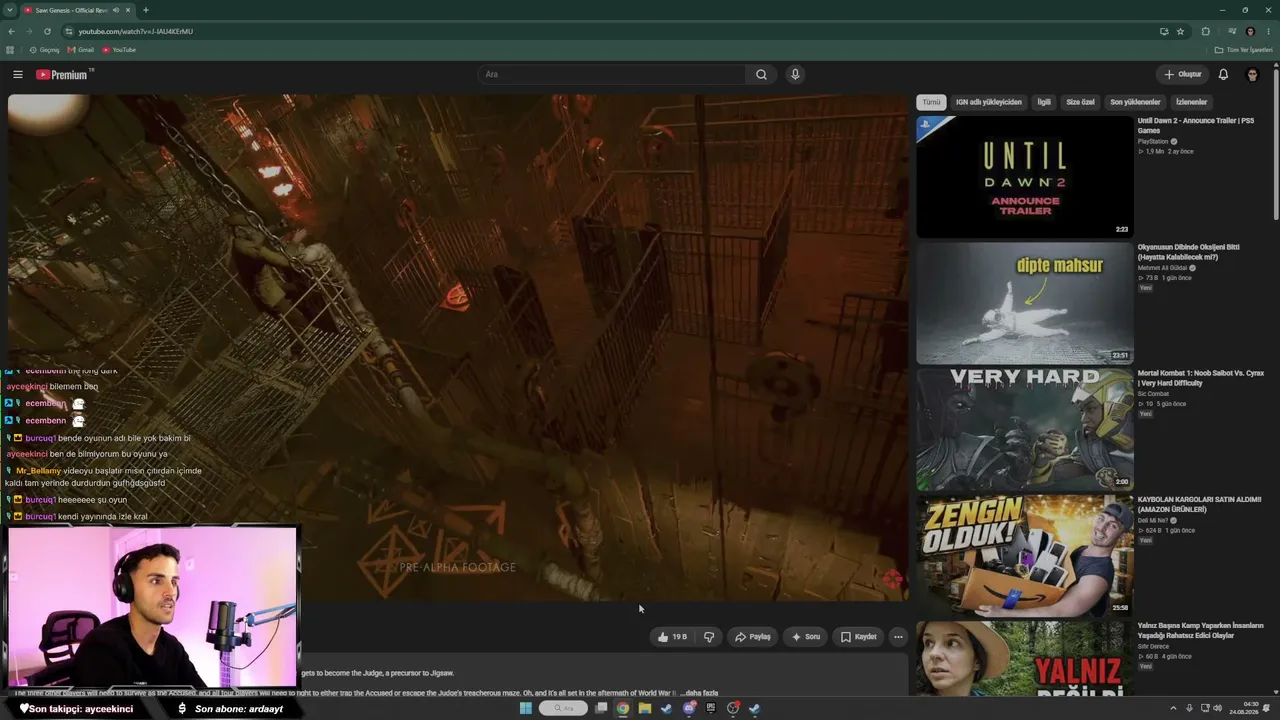
Task: Select the 'Tümü' filter chip
Action: (931, 102)
